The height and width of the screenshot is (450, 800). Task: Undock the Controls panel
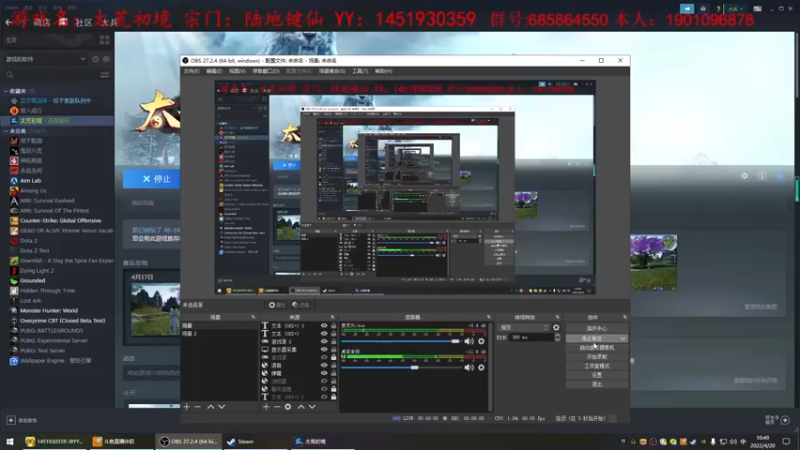(624, 317)
